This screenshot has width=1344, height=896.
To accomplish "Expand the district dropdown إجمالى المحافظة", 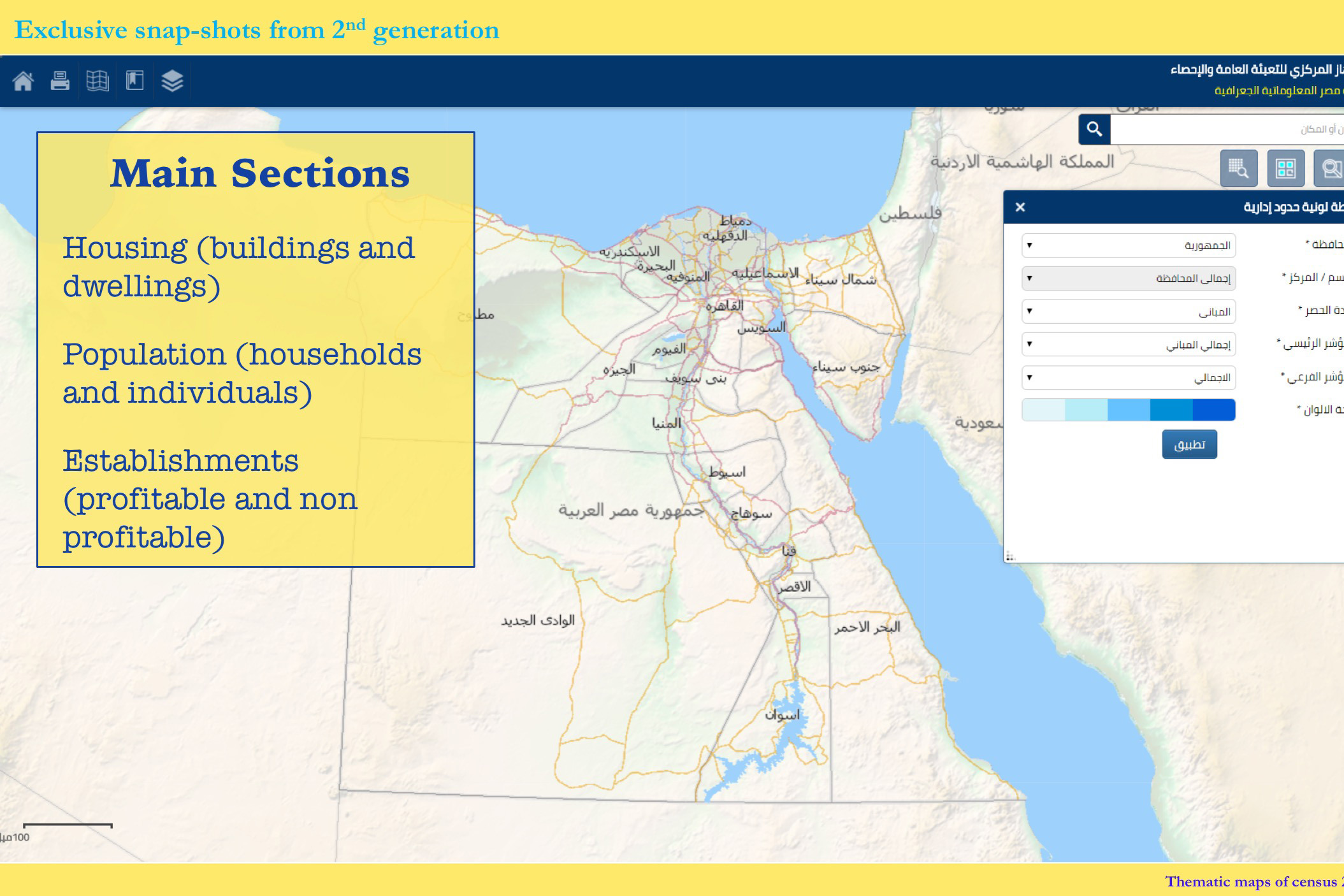I will click(x=1128, y=278).
